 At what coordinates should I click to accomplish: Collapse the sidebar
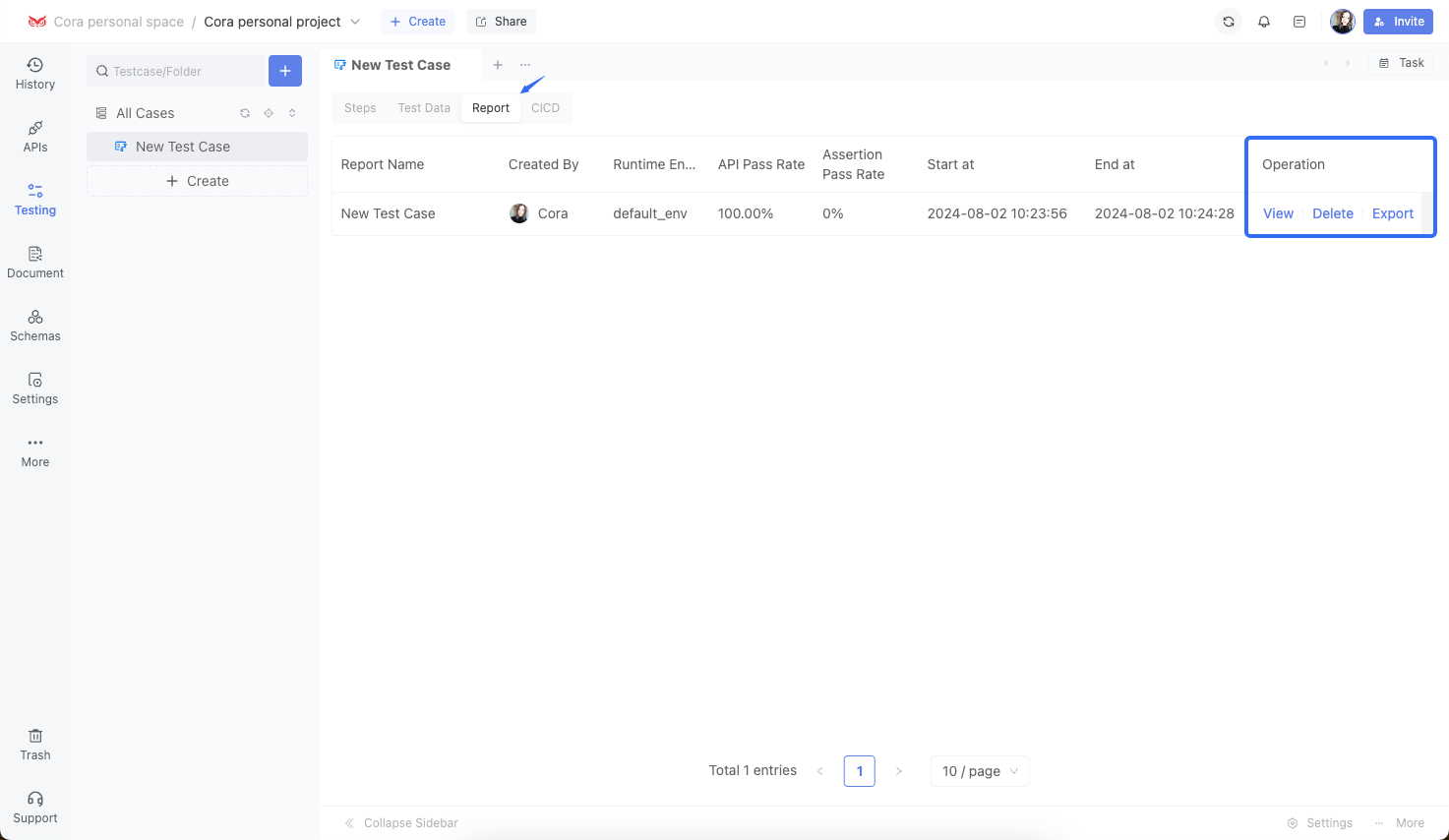click(401, 823)
